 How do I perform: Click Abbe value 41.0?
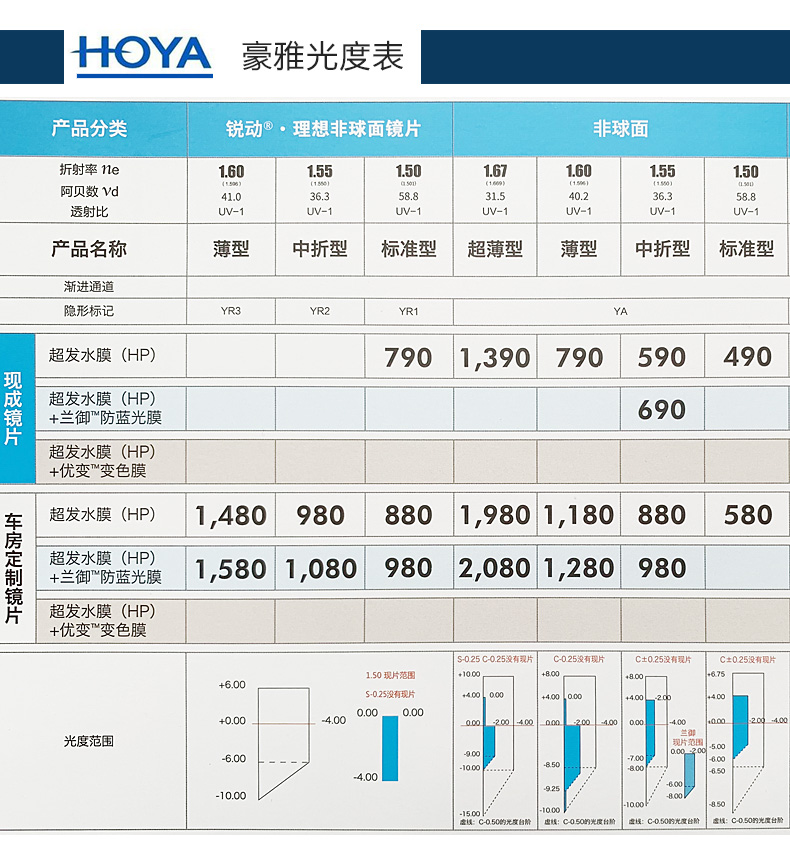[231, 197]
